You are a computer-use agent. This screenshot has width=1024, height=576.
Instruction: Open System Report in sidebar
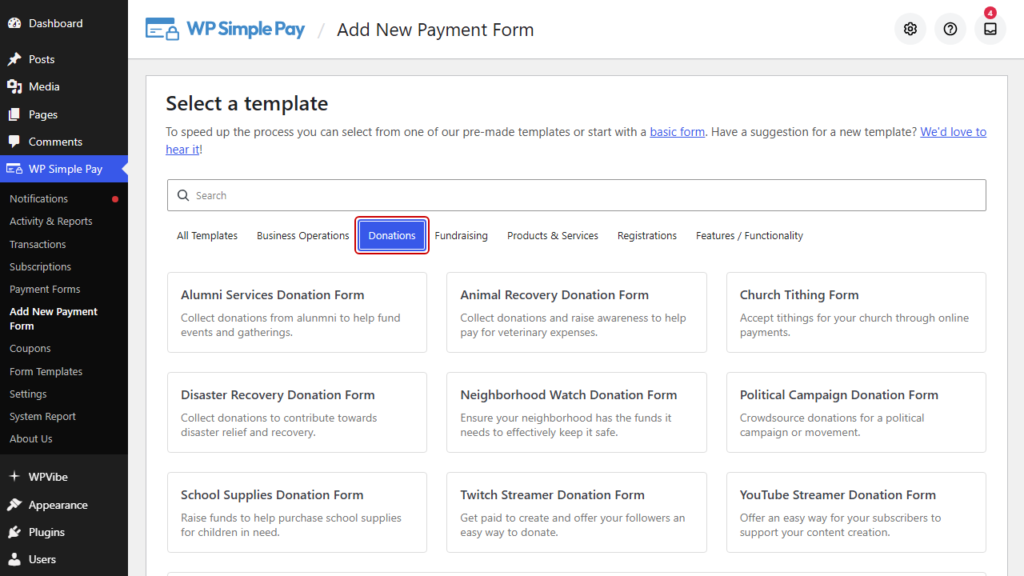(x=42, y=417)
